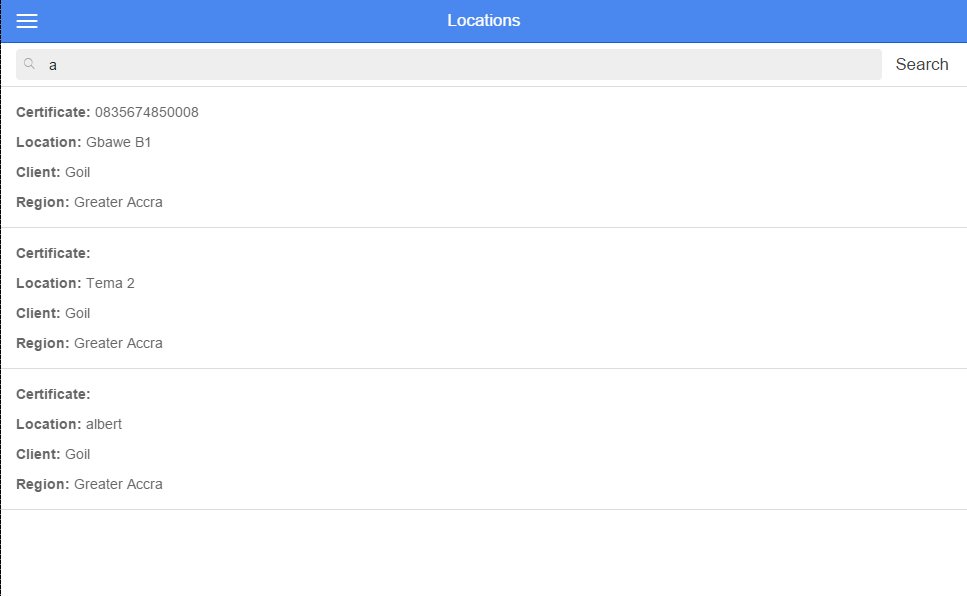The height and width of the screenshot is (596, 967).
Task: Click the Locations header title
Action: coord(484,20)
